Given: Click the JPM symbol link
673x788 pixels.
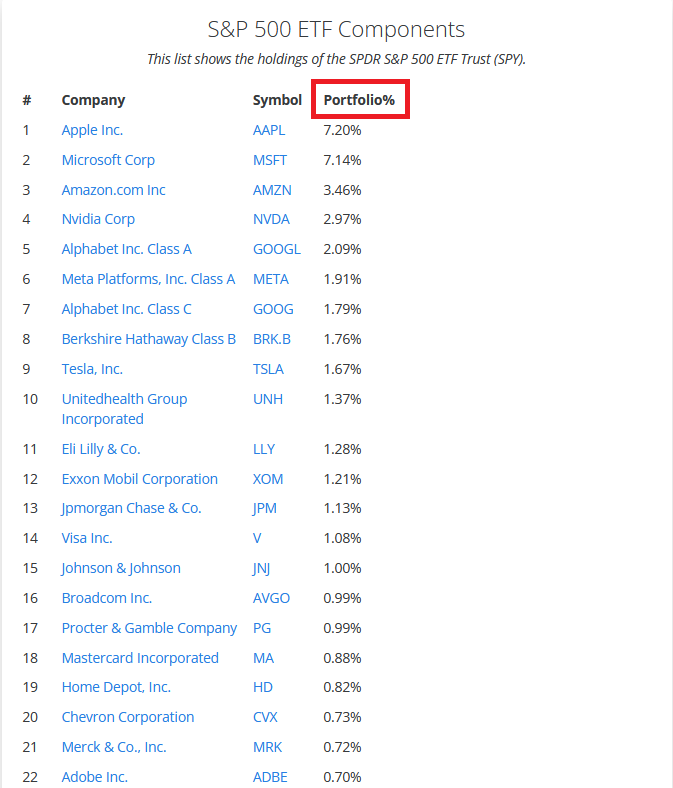Looking at the screenshot, I should [264, 509].
